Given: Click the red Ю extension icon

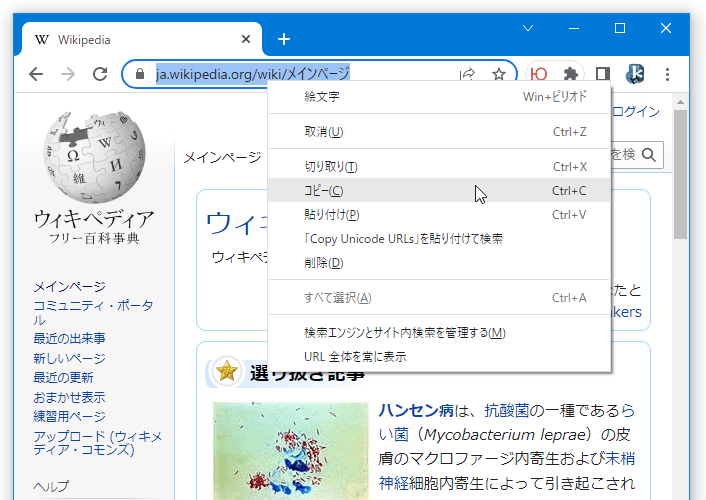Looking at the screenshot, I should (539, 74).
